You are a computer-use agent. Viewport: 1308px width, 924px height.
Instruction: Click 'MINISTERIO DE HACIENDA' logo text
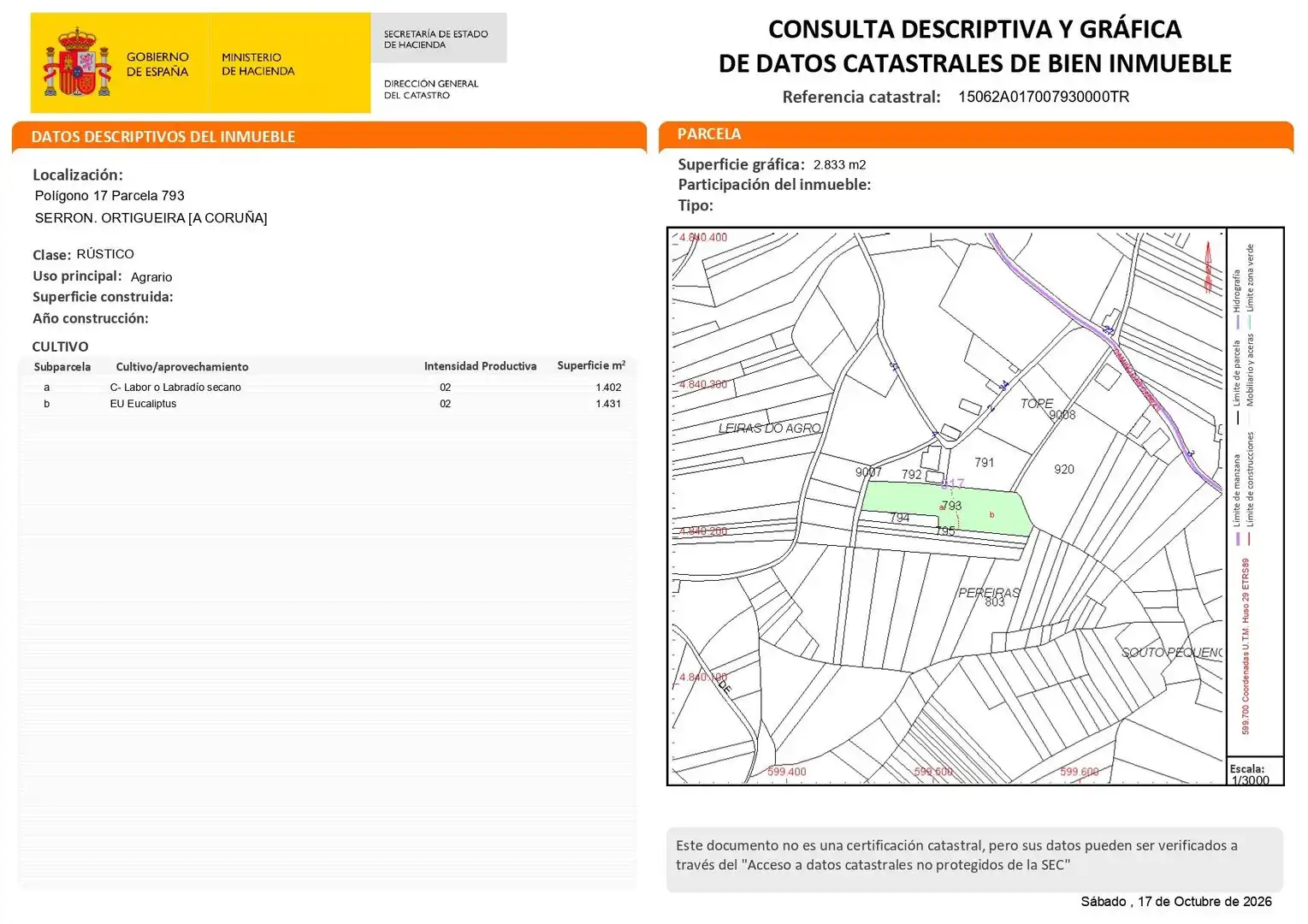click(258, 64)
